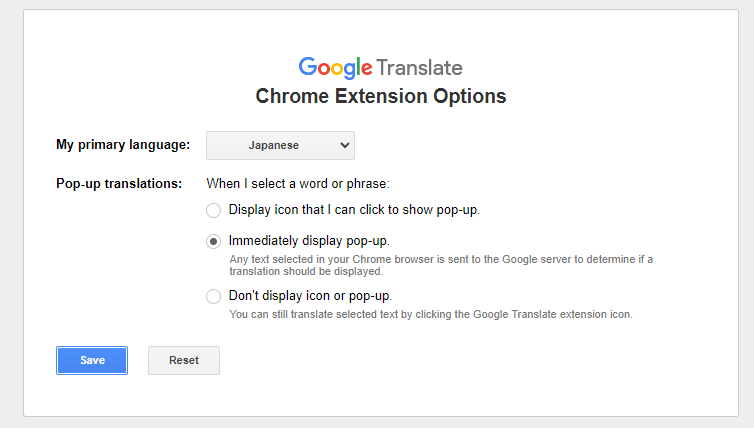The height and width of the screenshot is (428, 754).
Task: Click the empty white area right of the Reset button
Action: (450, 360)
